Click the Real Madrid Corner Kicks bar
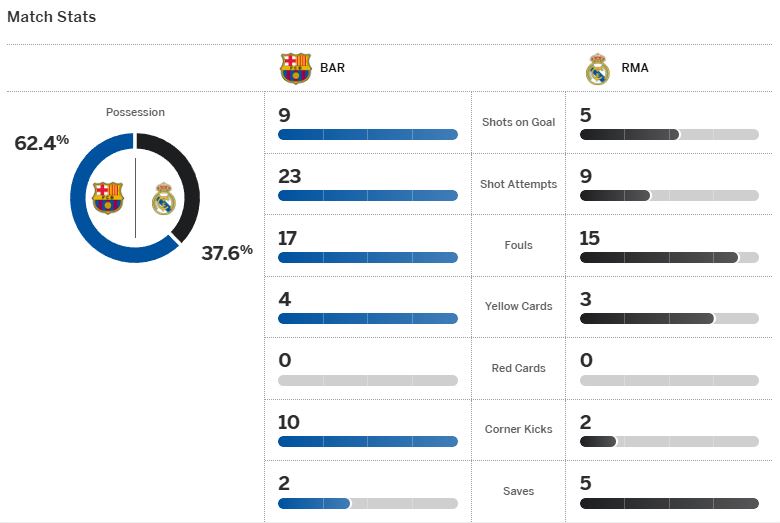This screenshot has width=780, height=523. click(x=669, y=441)
